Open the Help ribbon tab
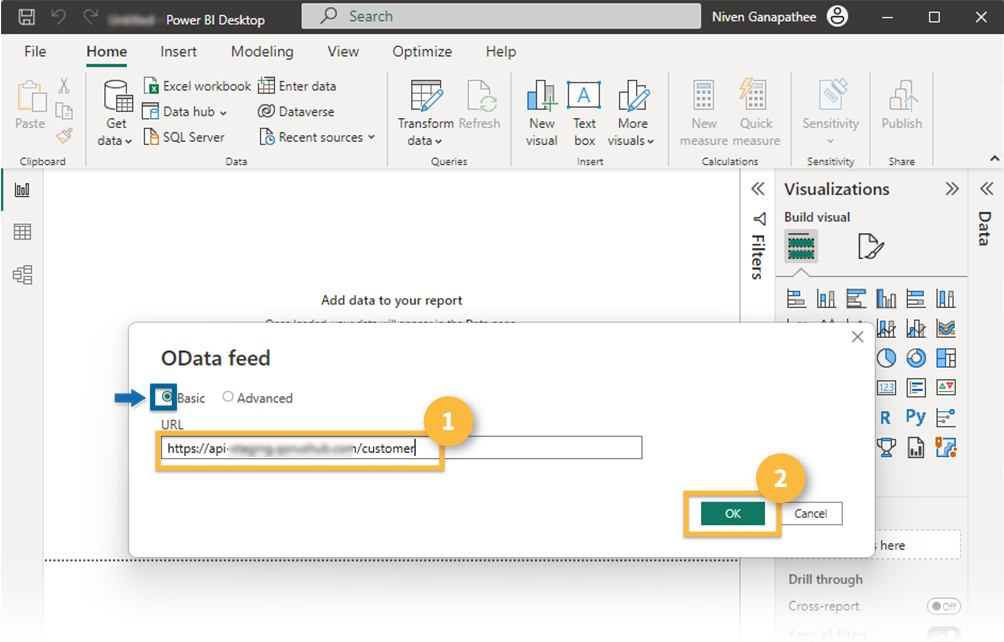The width and height of the screenshot is (1004, 642). 501,51
